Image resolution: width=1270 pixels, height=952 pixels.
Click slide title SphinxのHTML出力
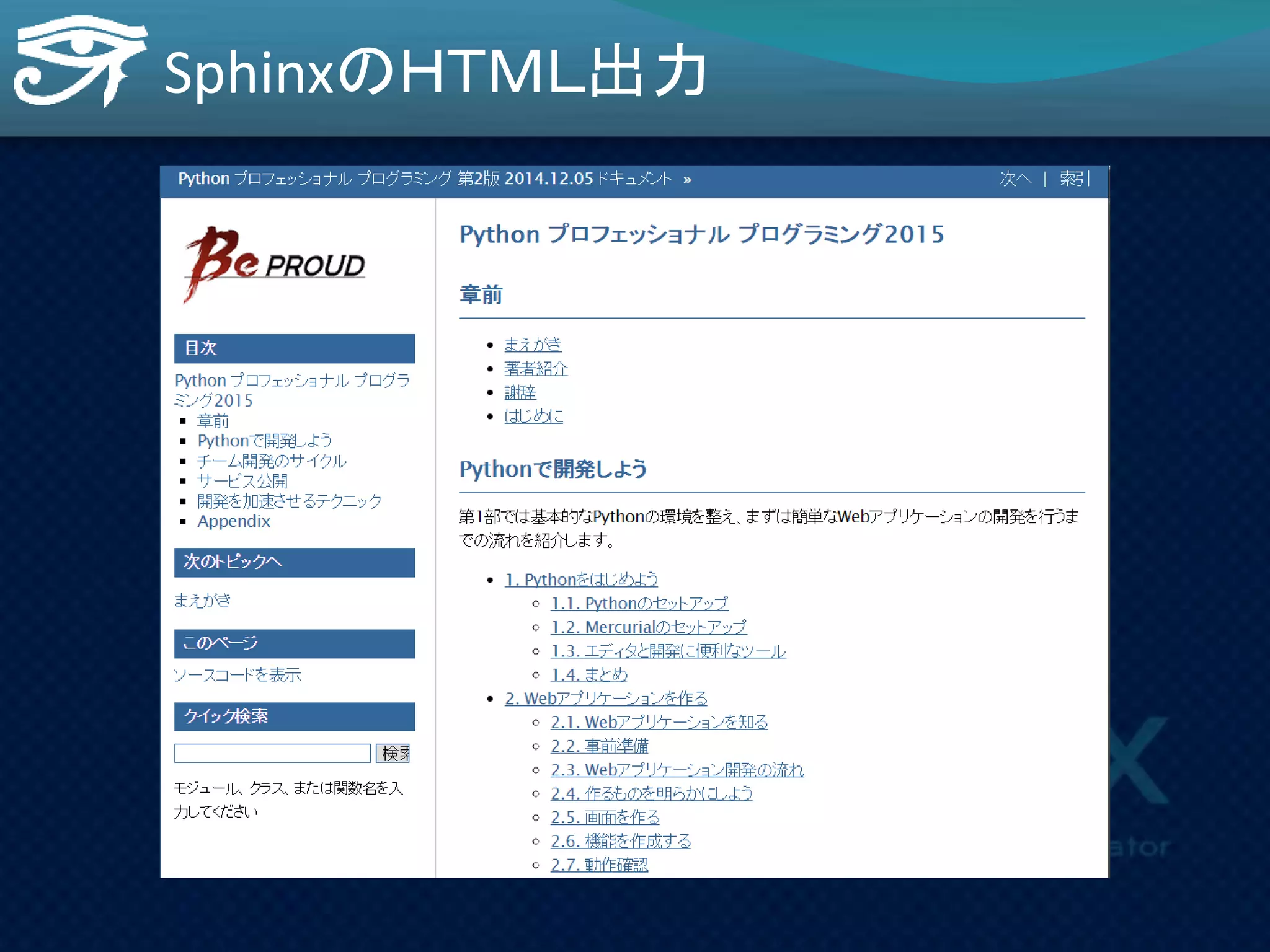[x=435, y=72]
